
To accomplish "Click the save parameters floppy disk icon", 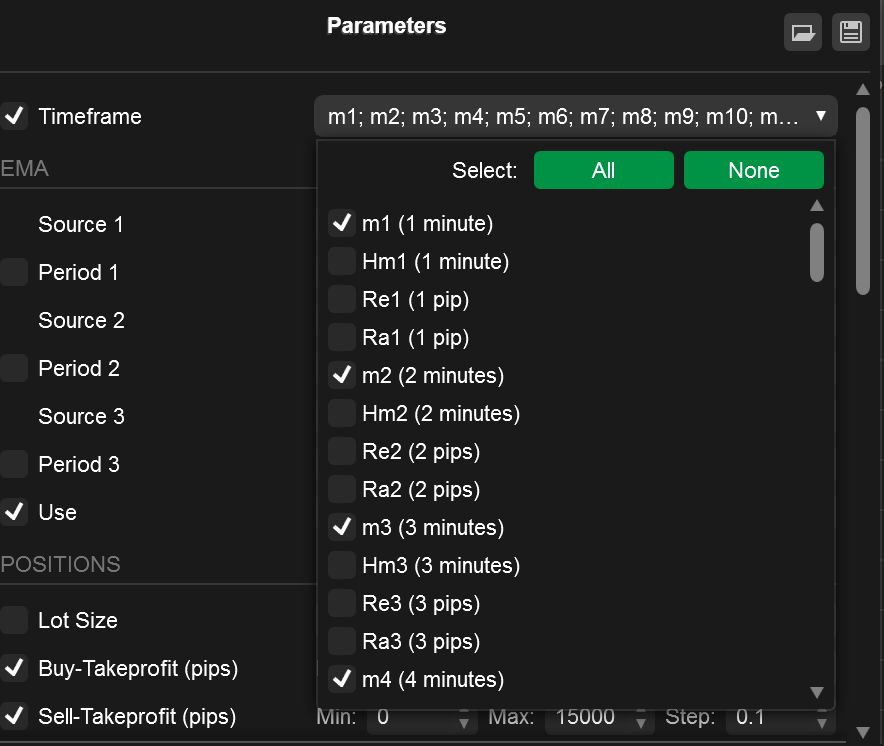I will [x=850, y=32].
